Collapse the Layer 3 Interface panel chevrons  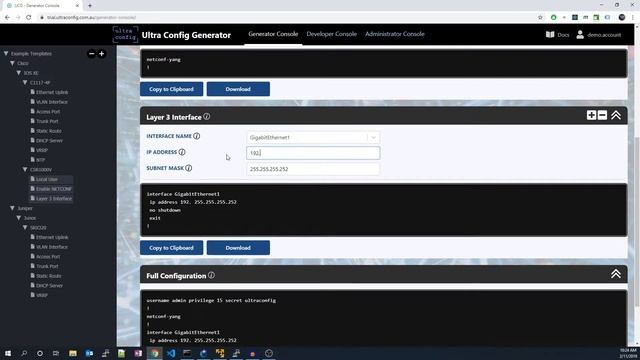616,115
